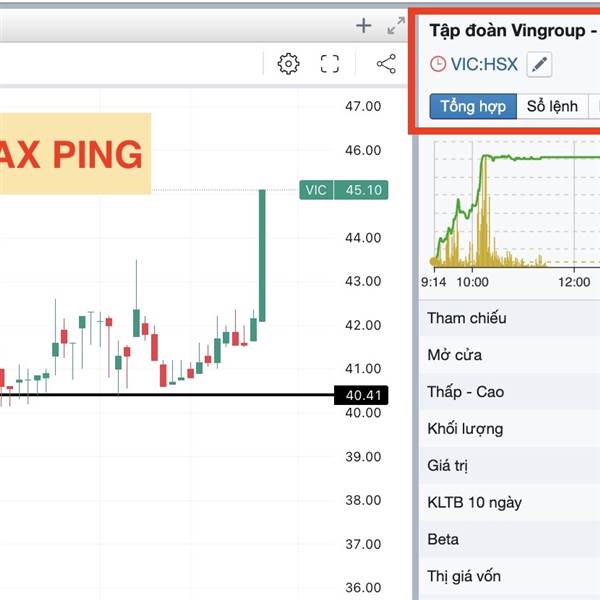
Task: Click the pencil edit symbol icon
Action: 539,64
